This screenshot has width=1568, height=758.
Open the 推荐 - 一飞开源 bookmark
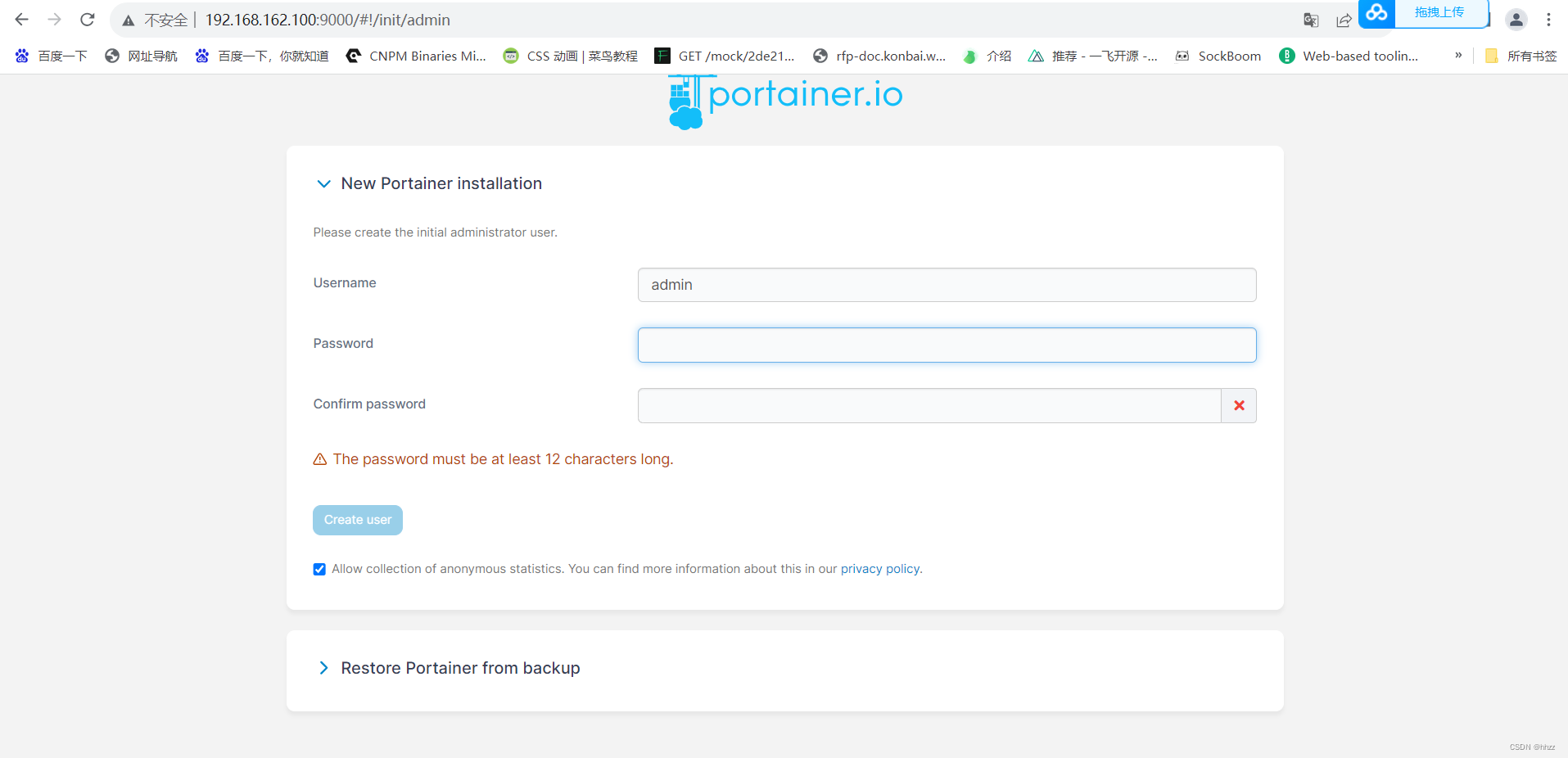pos(1093,56)
